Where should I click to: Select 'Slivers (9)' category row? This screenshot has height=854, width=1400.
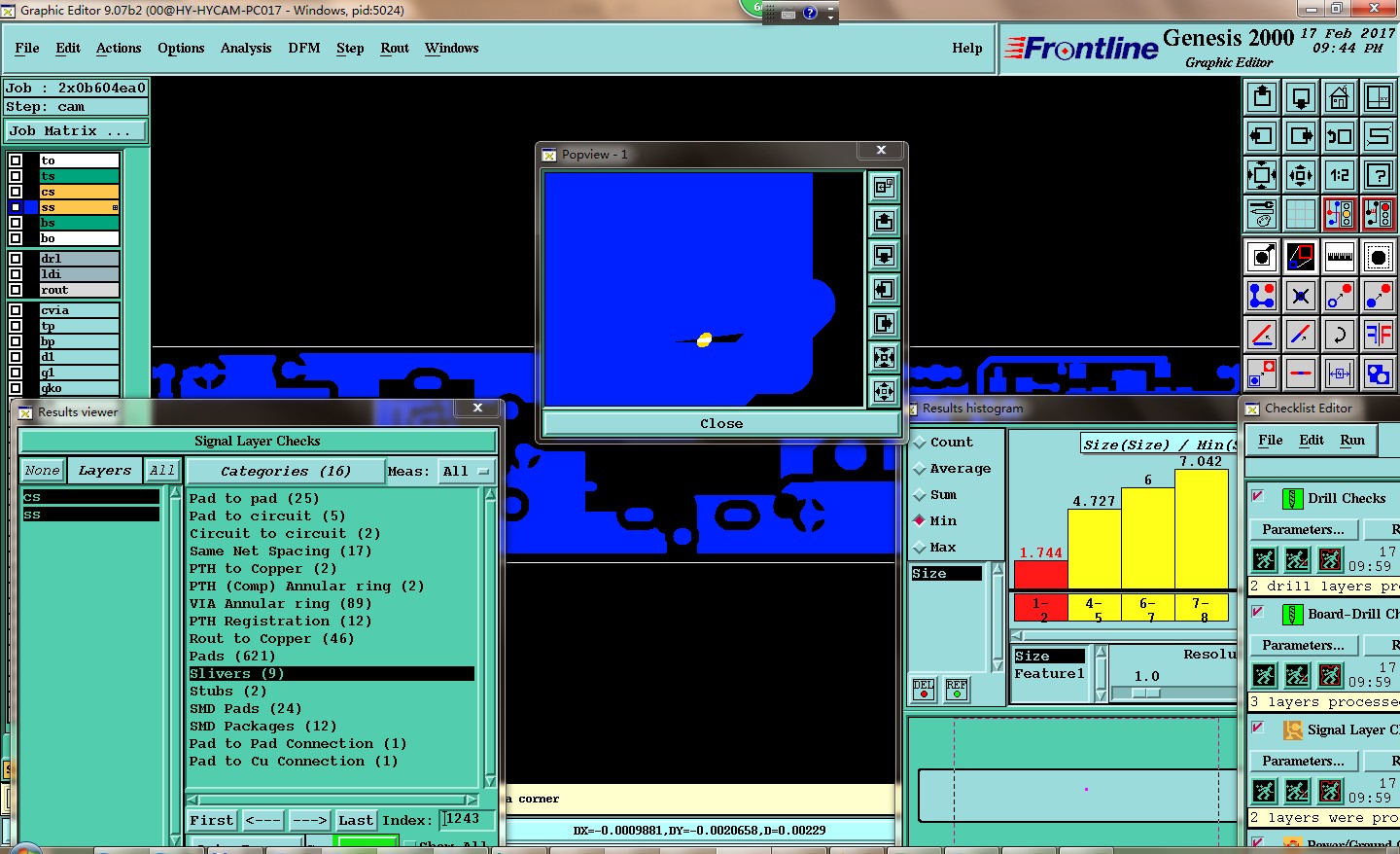click(332, 673)
